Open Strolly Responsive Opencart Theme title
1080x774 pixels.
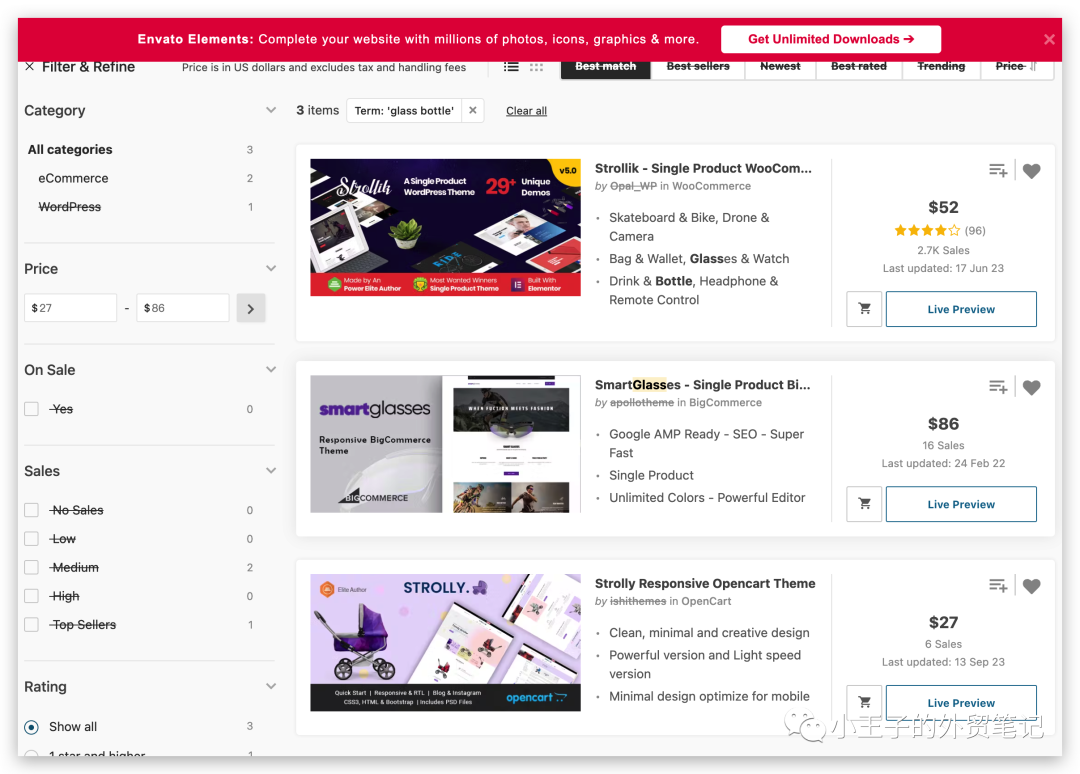(x=705, y=583)
